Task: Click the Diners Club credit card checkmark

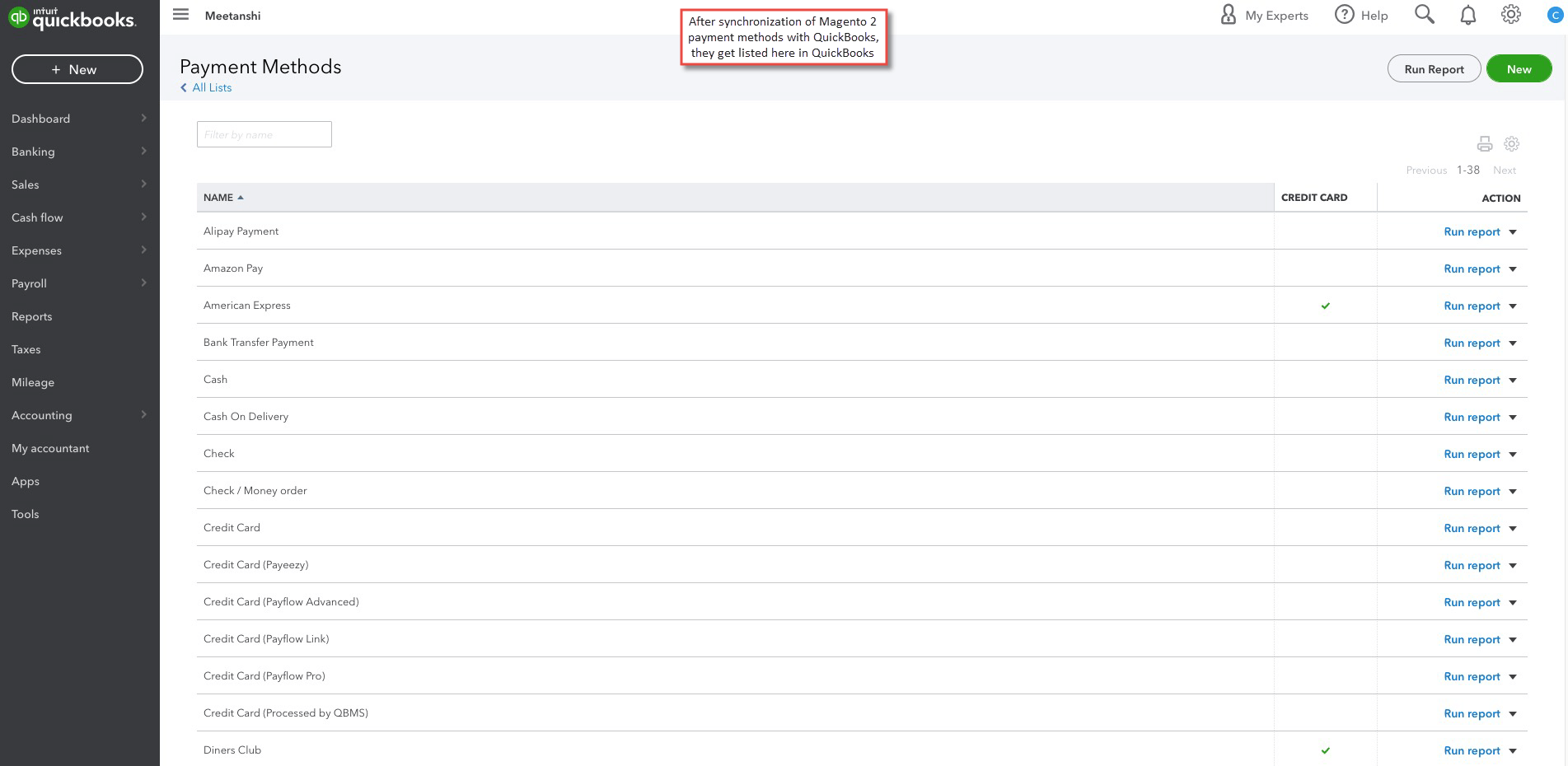Action: click(x=1326, y=750)
